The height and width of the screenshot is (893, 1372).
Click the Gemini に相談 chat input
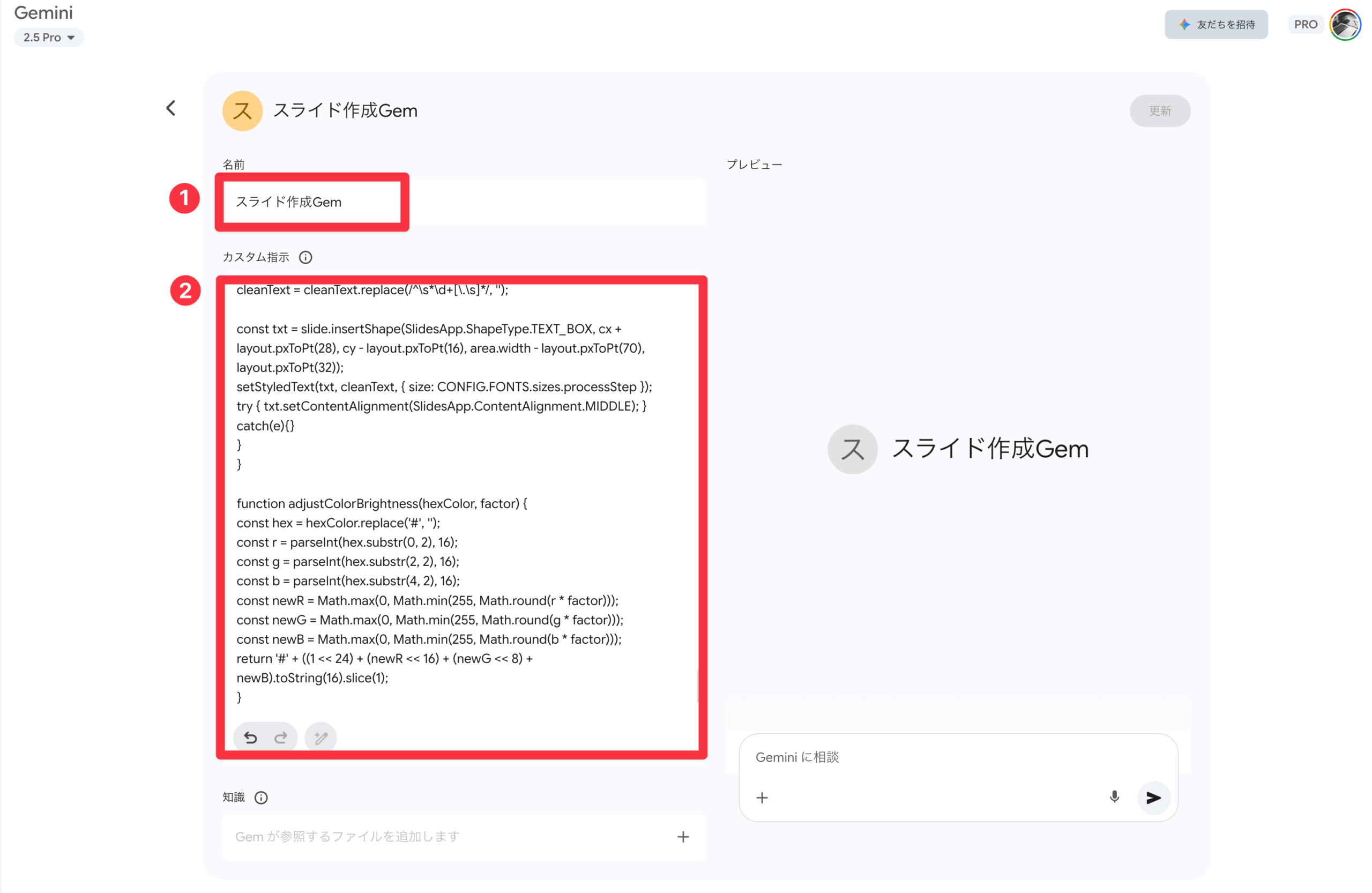pos(922,757)
